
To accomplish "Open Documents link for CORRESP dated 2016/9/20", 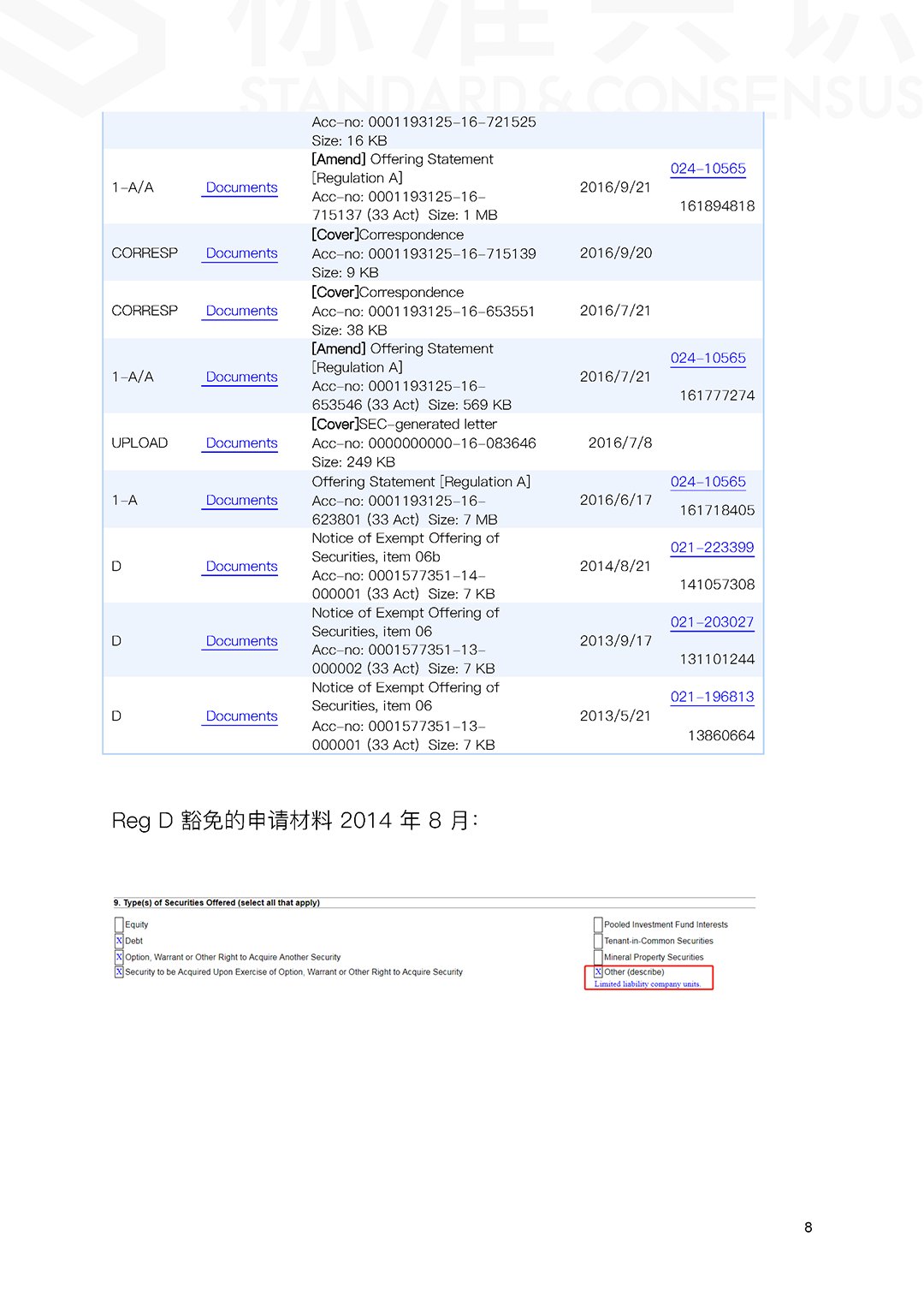I will pyautogui.click(x=241, y=253).
